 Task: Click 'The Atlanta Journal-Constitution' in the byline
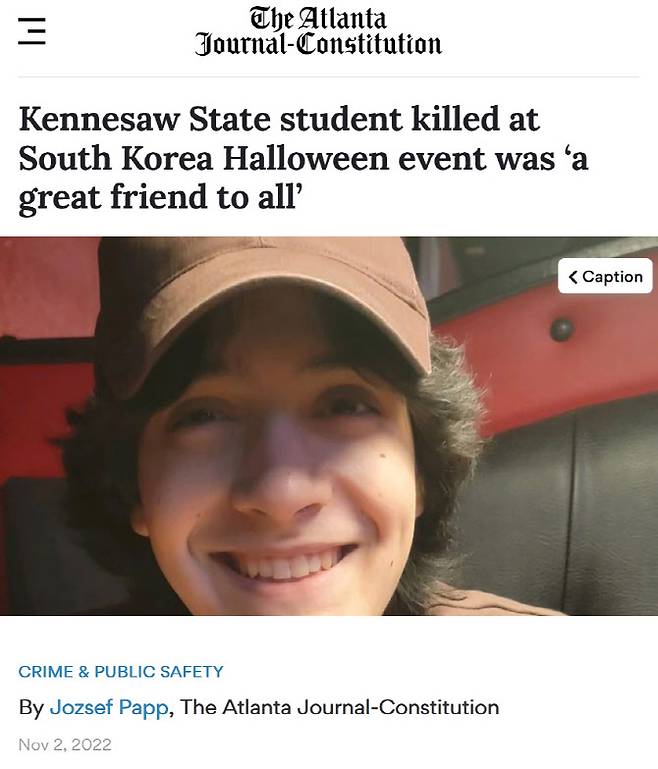339,707
